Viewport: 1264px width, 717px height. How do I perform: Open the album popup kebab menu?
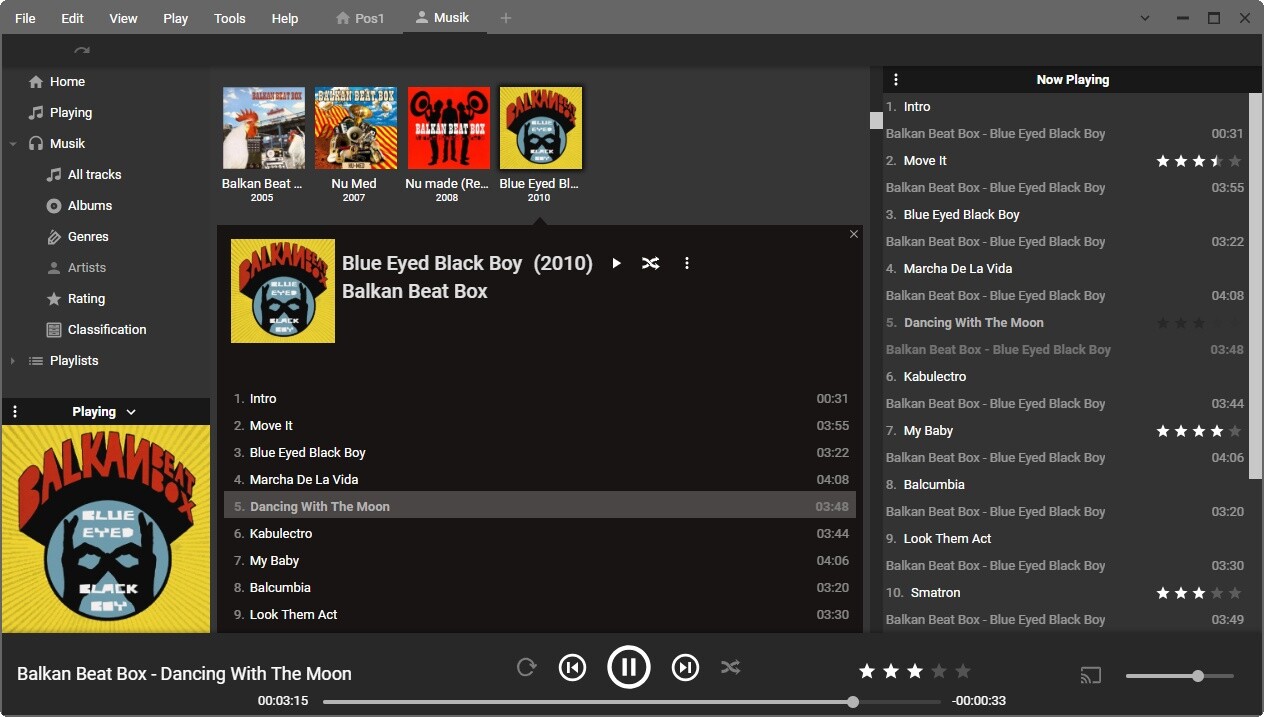coord(686,263)
